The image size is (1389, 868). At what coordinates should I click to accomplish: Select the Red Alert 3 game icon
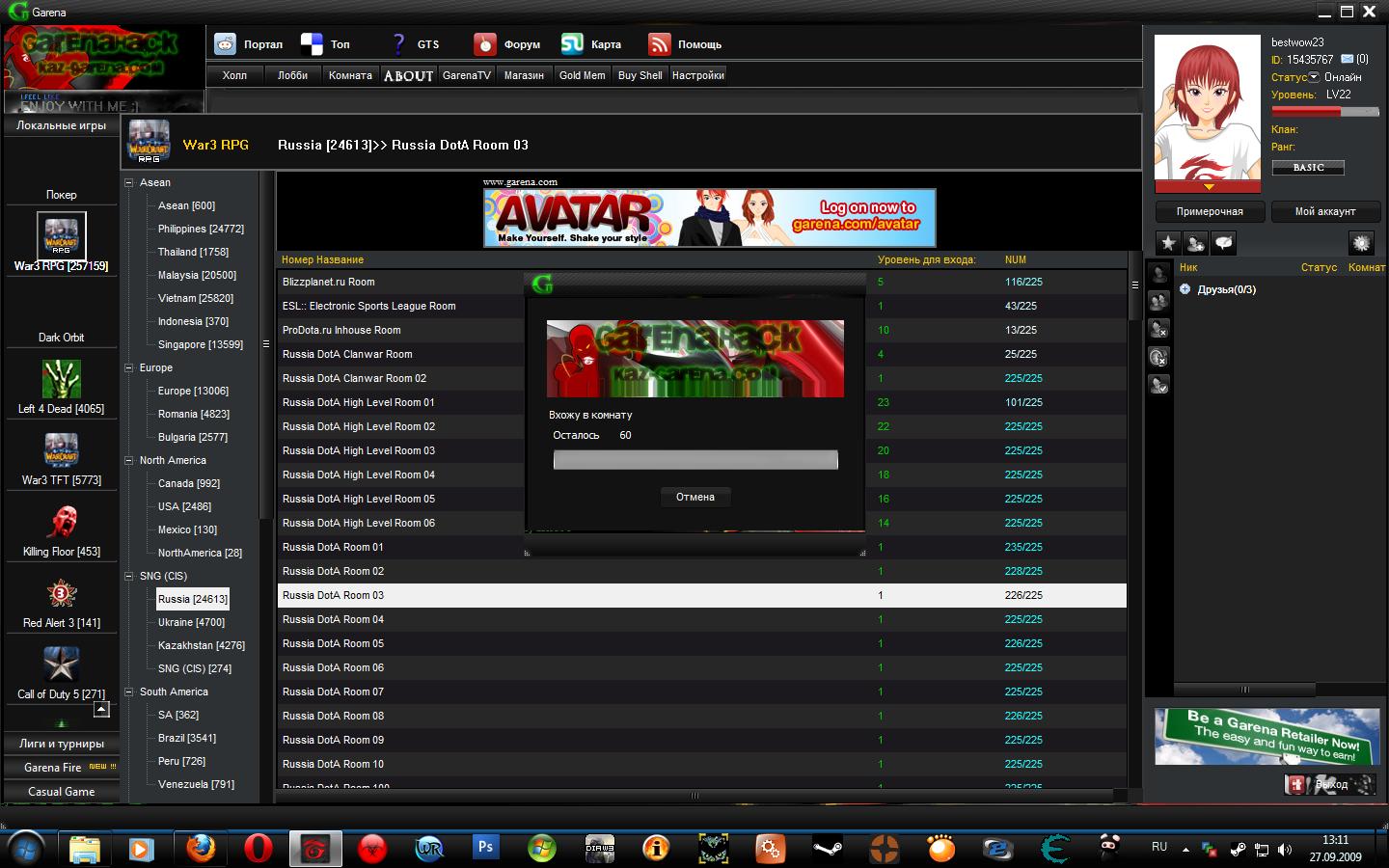click(62, 593)
